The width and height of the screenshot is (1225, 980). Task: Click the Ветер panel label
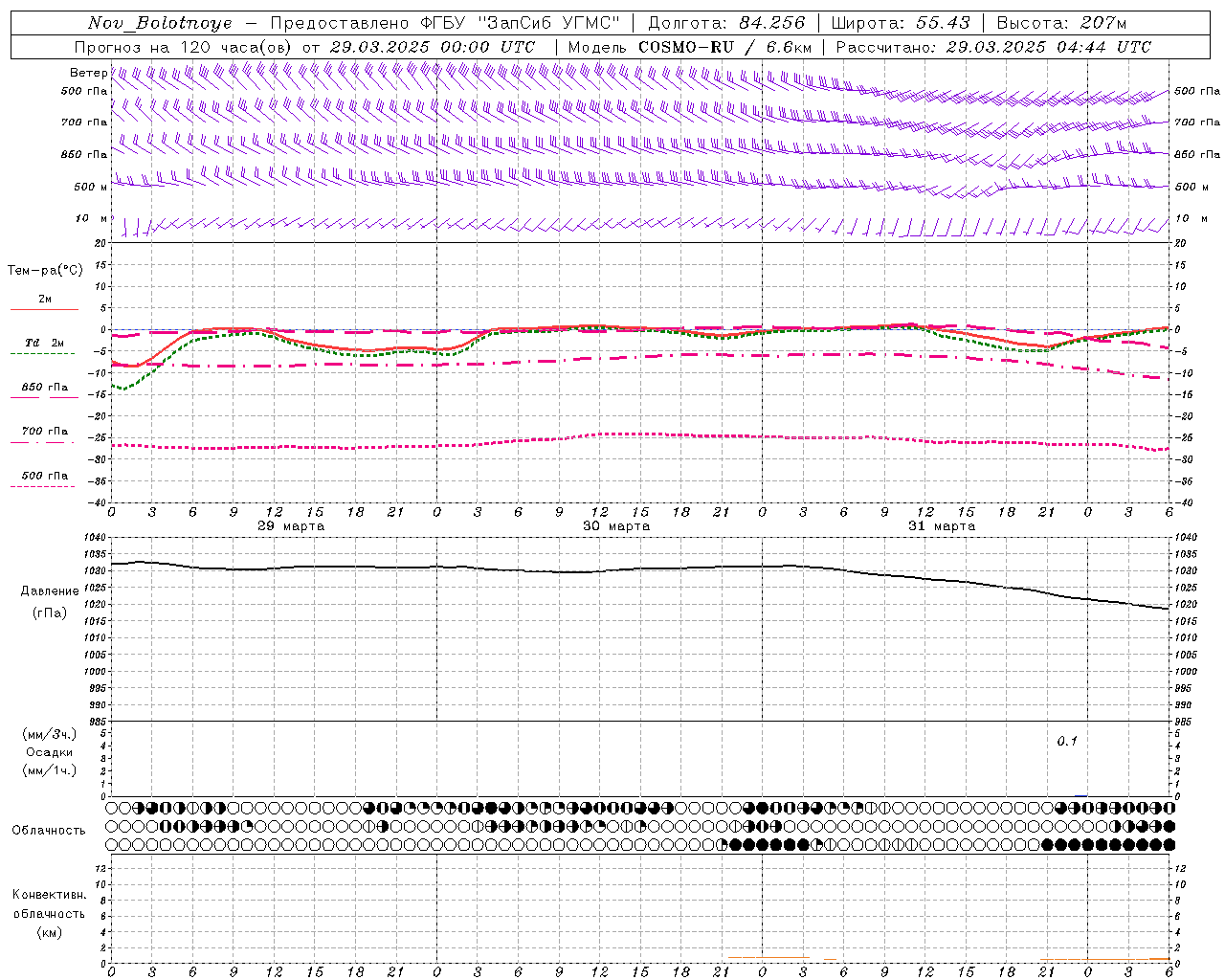88,73
